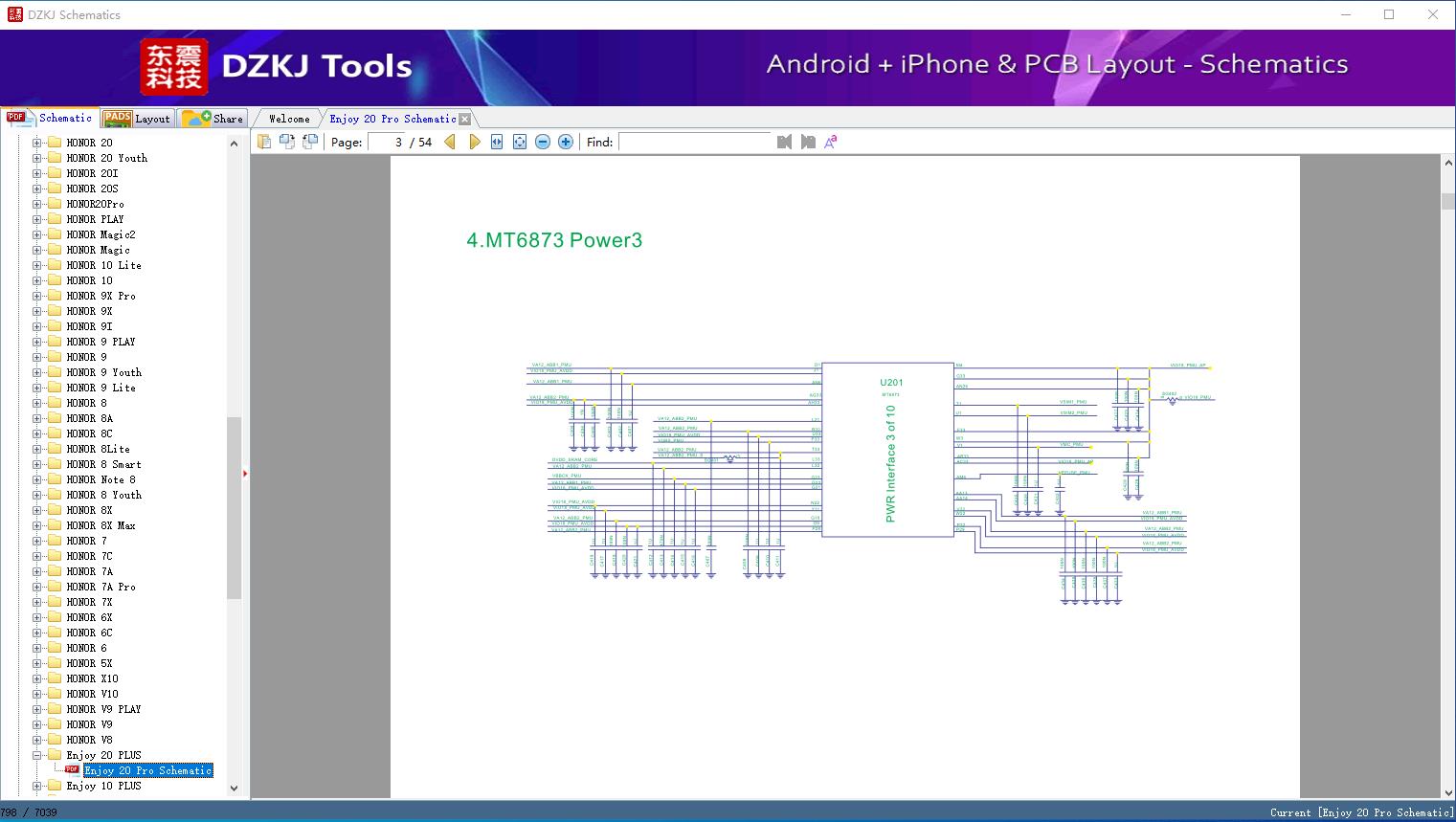Click the document vertical scrollbar thumb
Screen dimensions: 1456x822
[x=1448, y=201]
